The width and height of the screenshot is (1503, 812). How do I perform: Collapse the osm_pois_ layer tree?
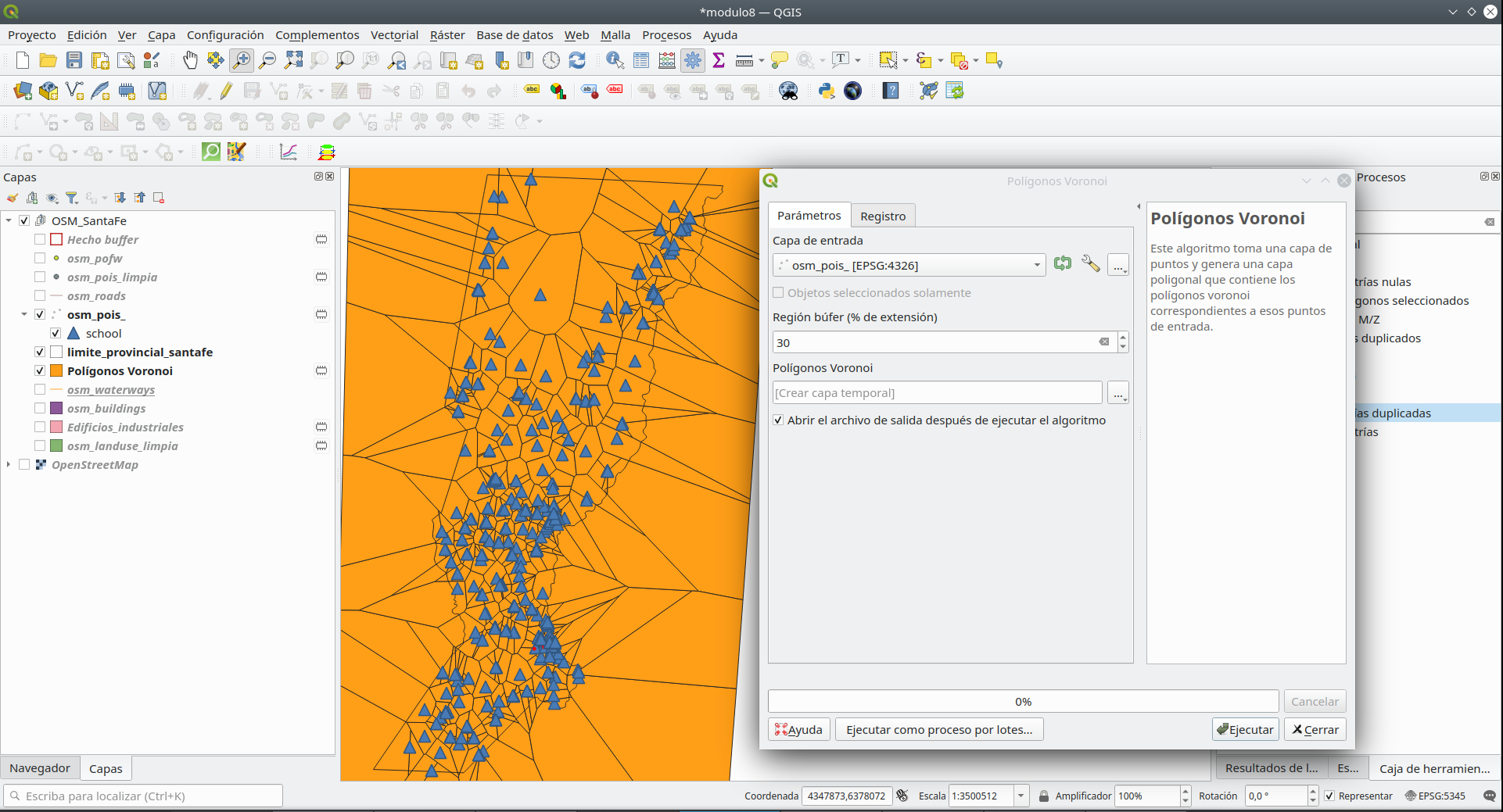tap(24, 314)
